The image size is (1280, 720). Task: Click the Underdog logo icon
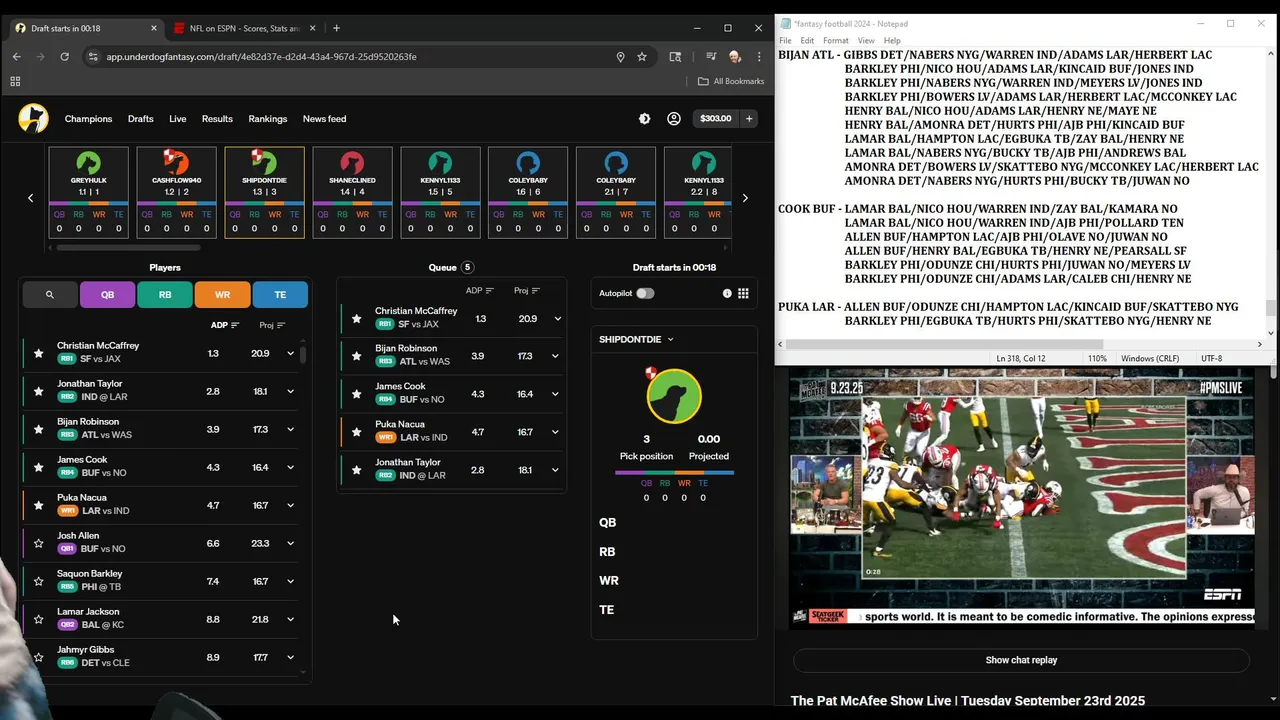coord(33,118)
